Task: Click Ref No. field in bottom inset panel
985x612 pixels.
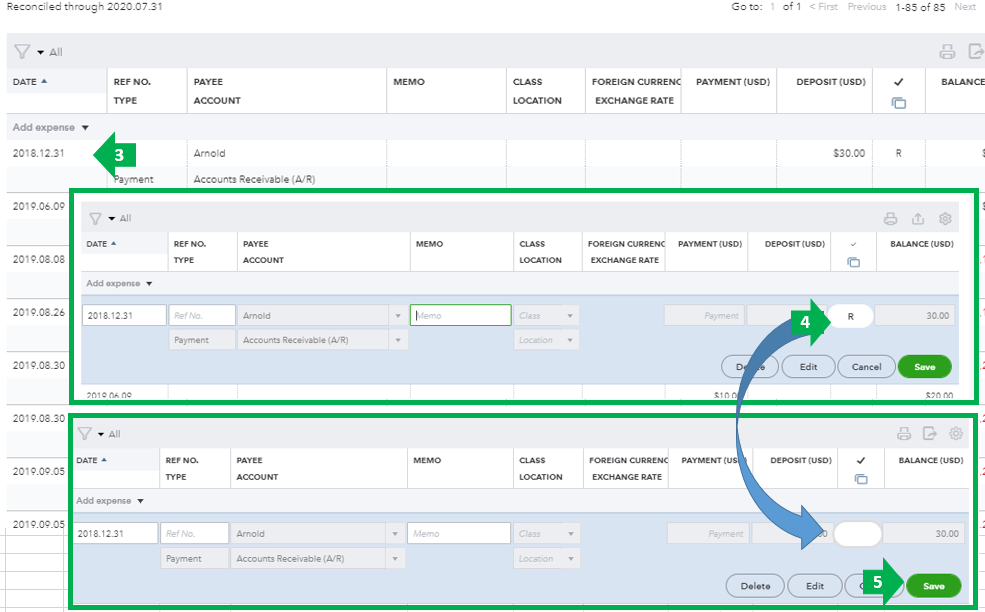Action: [x=194, y=533]
